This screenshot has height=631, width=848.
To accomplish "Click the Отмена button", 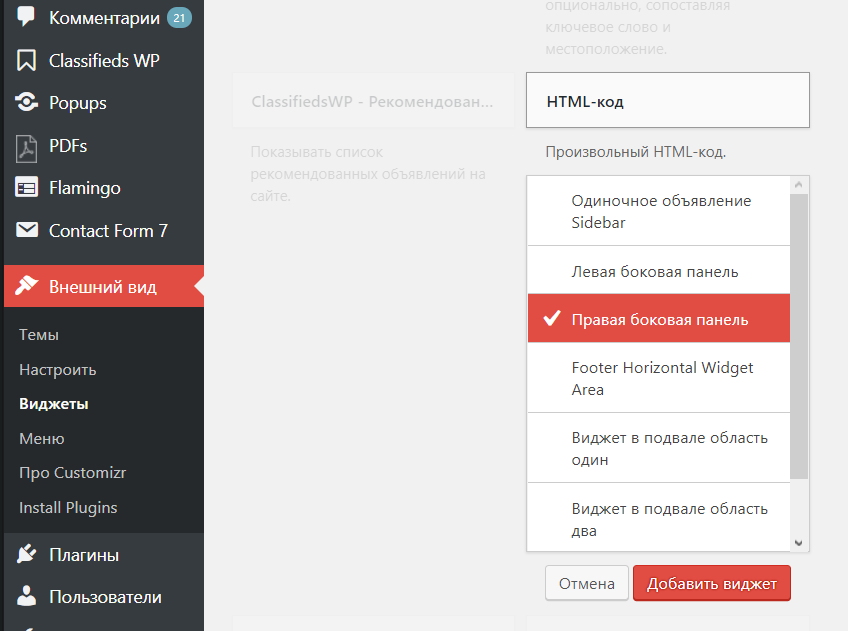I will point(587,583).
